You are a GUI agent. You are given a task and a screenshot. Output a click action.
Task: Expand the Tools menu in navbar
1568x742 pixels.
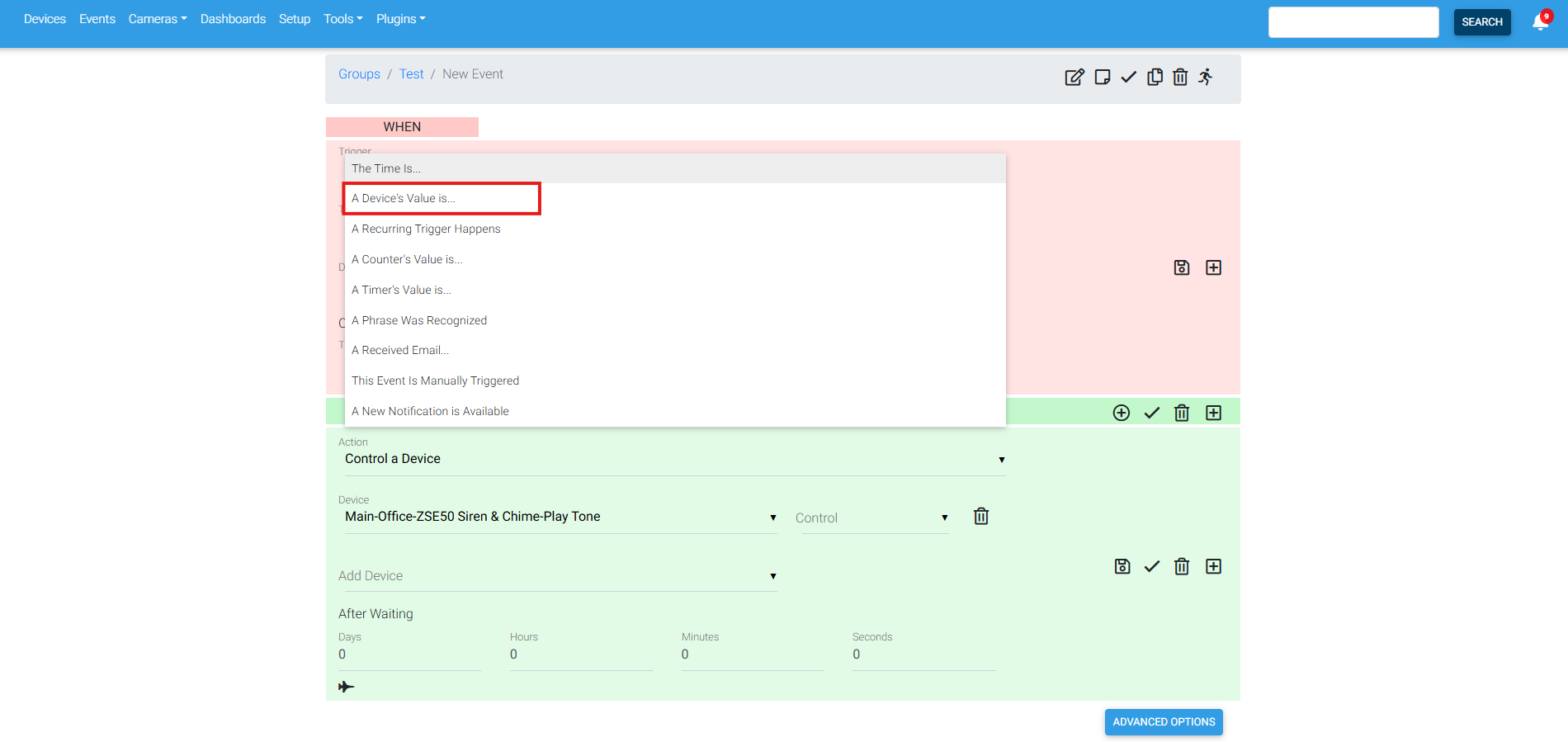343,19
